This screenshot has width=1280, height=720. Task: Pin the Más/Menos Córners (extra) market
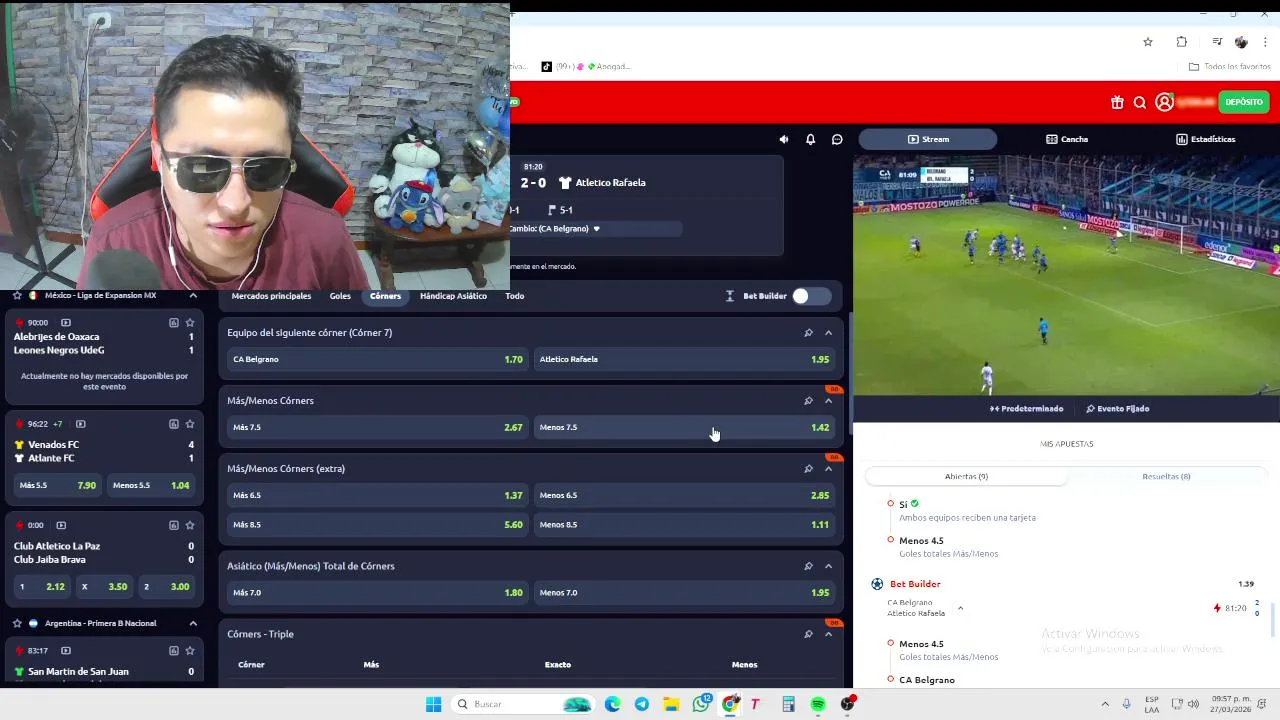click(x=808, y=469)
